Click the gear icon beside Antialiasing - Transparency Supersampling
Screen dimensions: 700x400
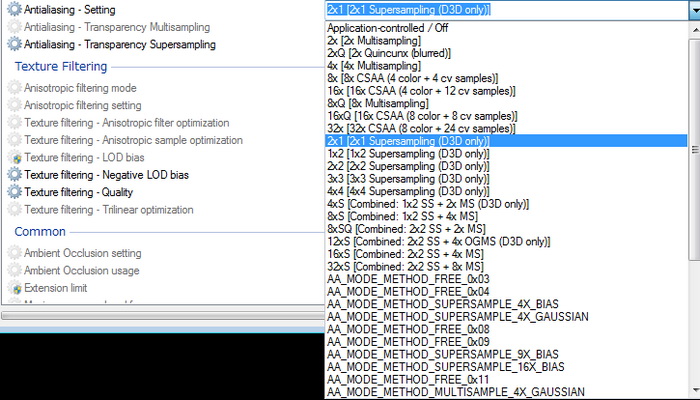point(14,44)
